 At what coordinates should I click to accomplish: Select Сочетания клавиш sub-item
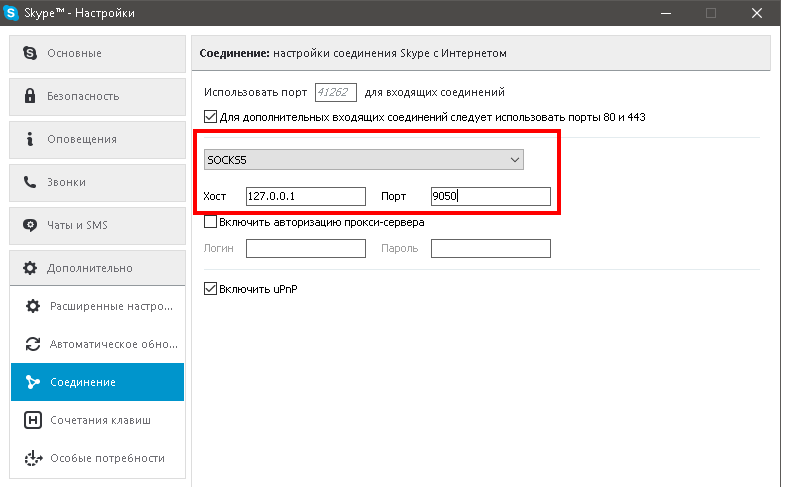point(97,420)
